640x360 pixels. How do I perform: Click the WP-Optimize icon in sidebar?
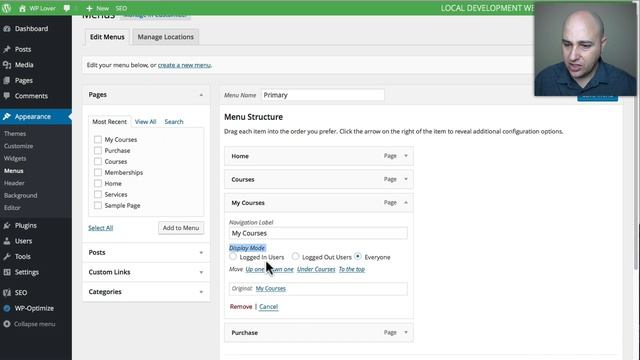7,308
